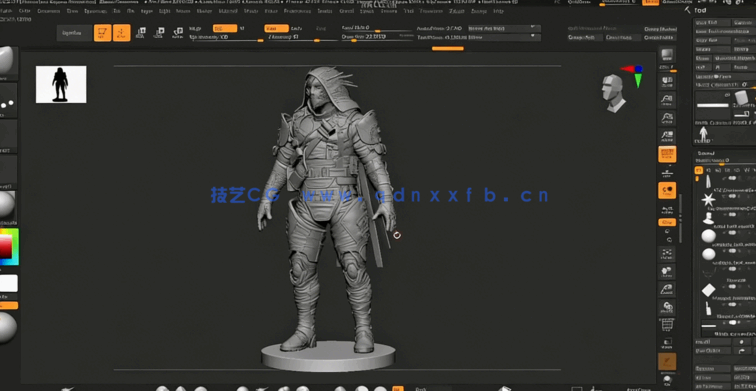
Task: Toggle the second small orange toolbar switch
Action: click(x=277, y=28)
